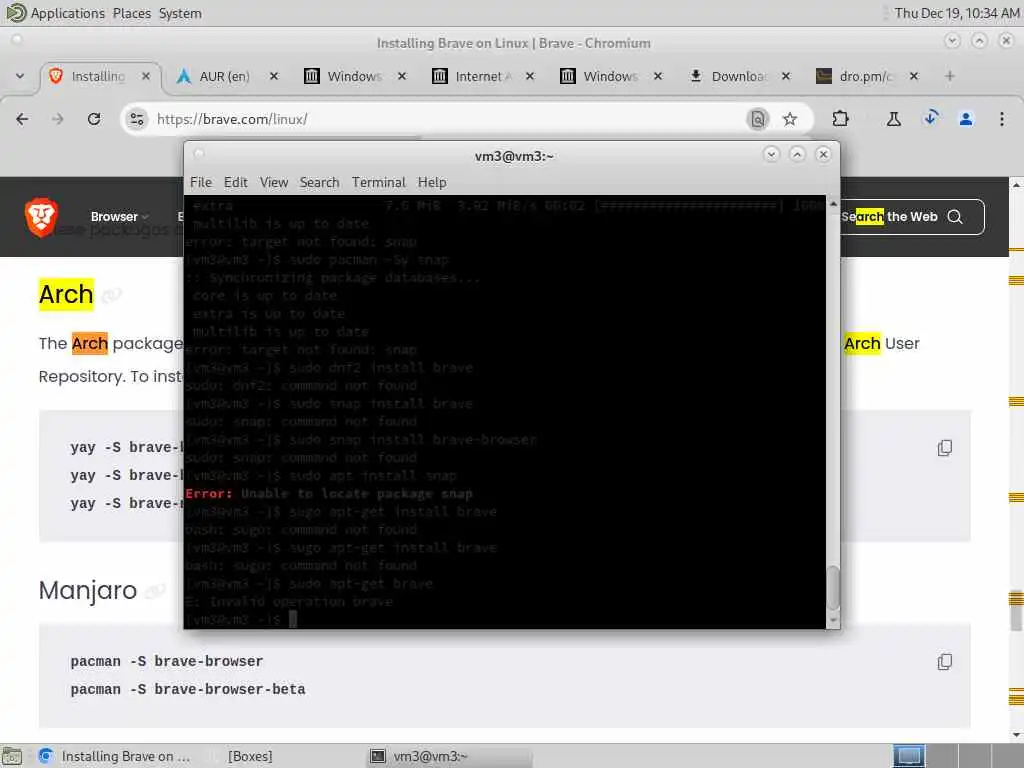Open the Extensions puzzle icon
Screen dimensions: 1024x768
click(840, 119)
